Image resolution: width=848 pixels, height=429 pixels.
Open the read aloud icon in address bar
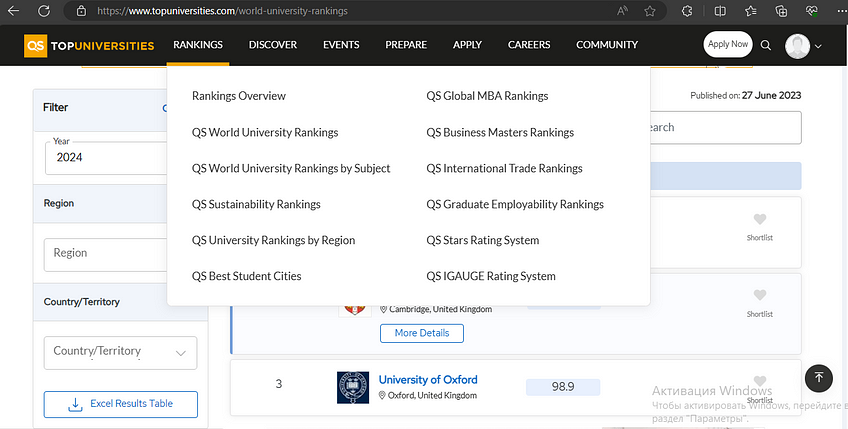622,11
